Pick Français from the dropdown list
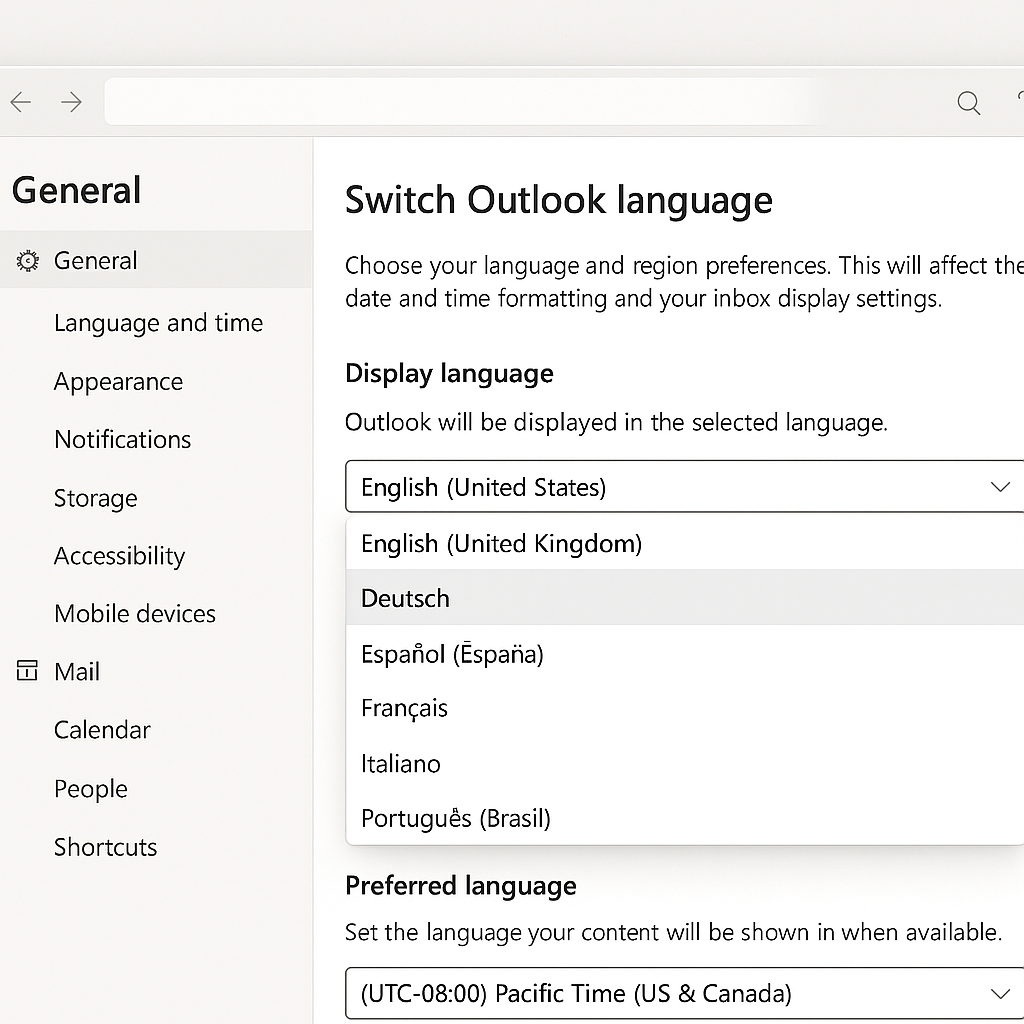The image size is (1024, 1024). point(685,708)
